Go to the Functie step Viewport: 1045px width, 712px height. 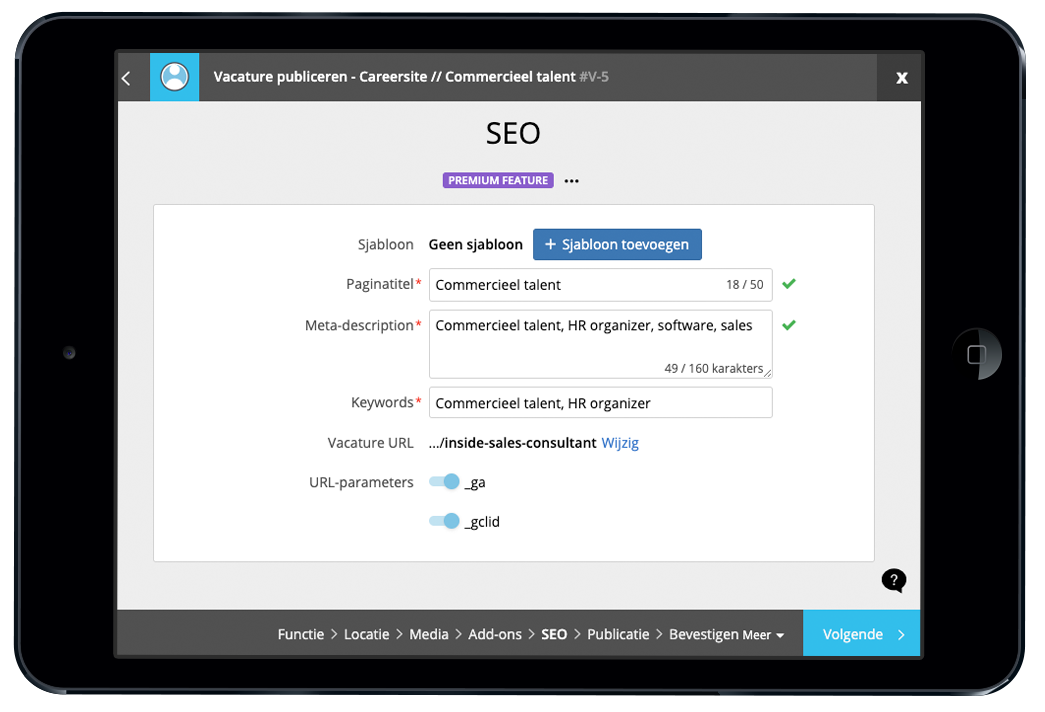click(x=301, y=634)
